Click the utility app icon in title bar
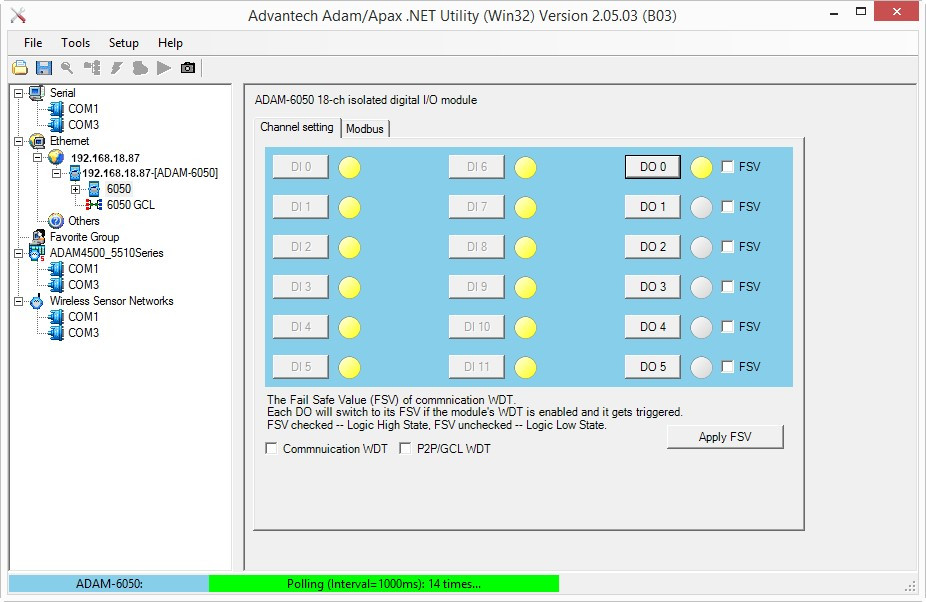Image resolution: width=926 pixels, height=602 pixels. click(x=18, y=15)
